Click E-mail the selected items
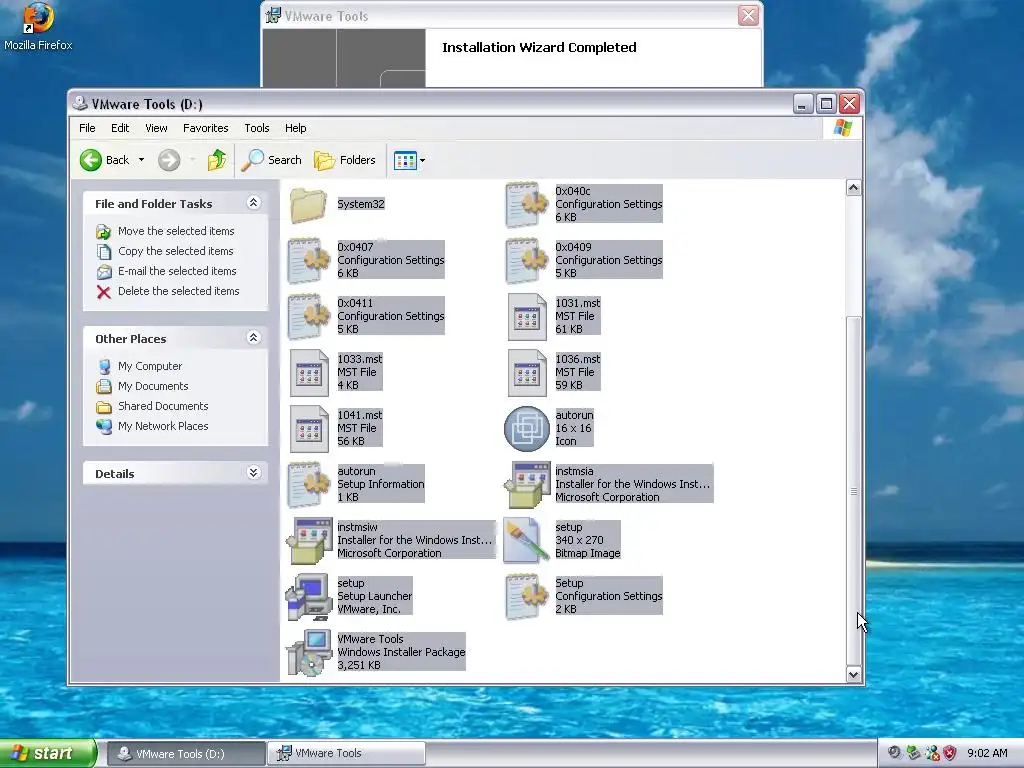Screen dimensions: 1024x768 177,271
